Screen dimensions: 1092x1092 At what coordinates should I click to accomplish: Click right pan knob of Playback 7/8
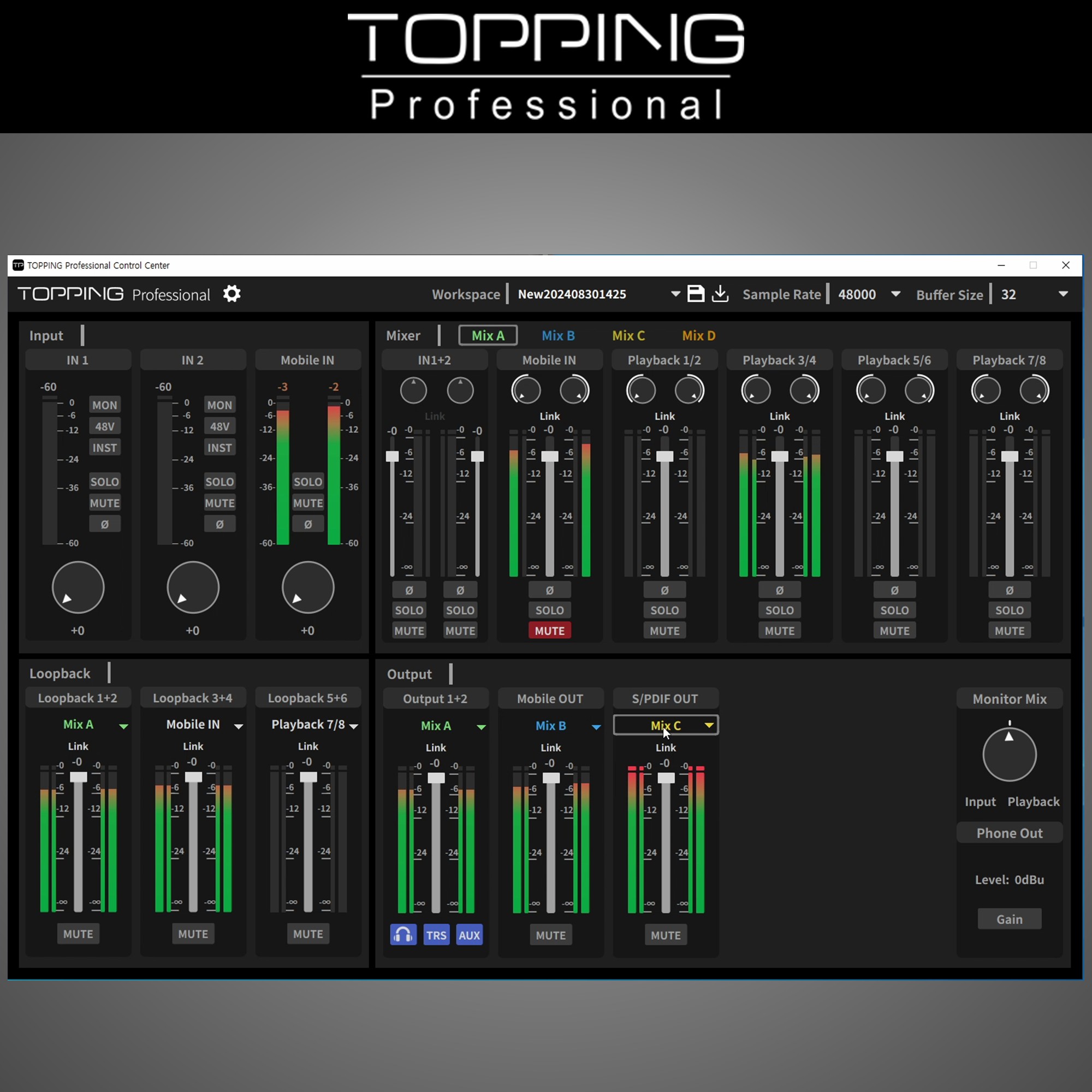1034,390
